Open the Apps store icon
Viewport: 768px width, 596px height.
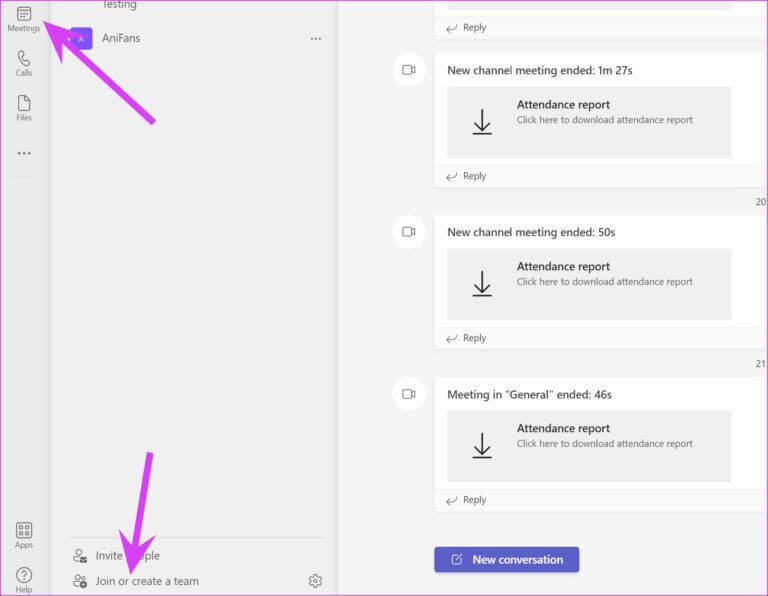pyautogui.click(x=24, y=535)
